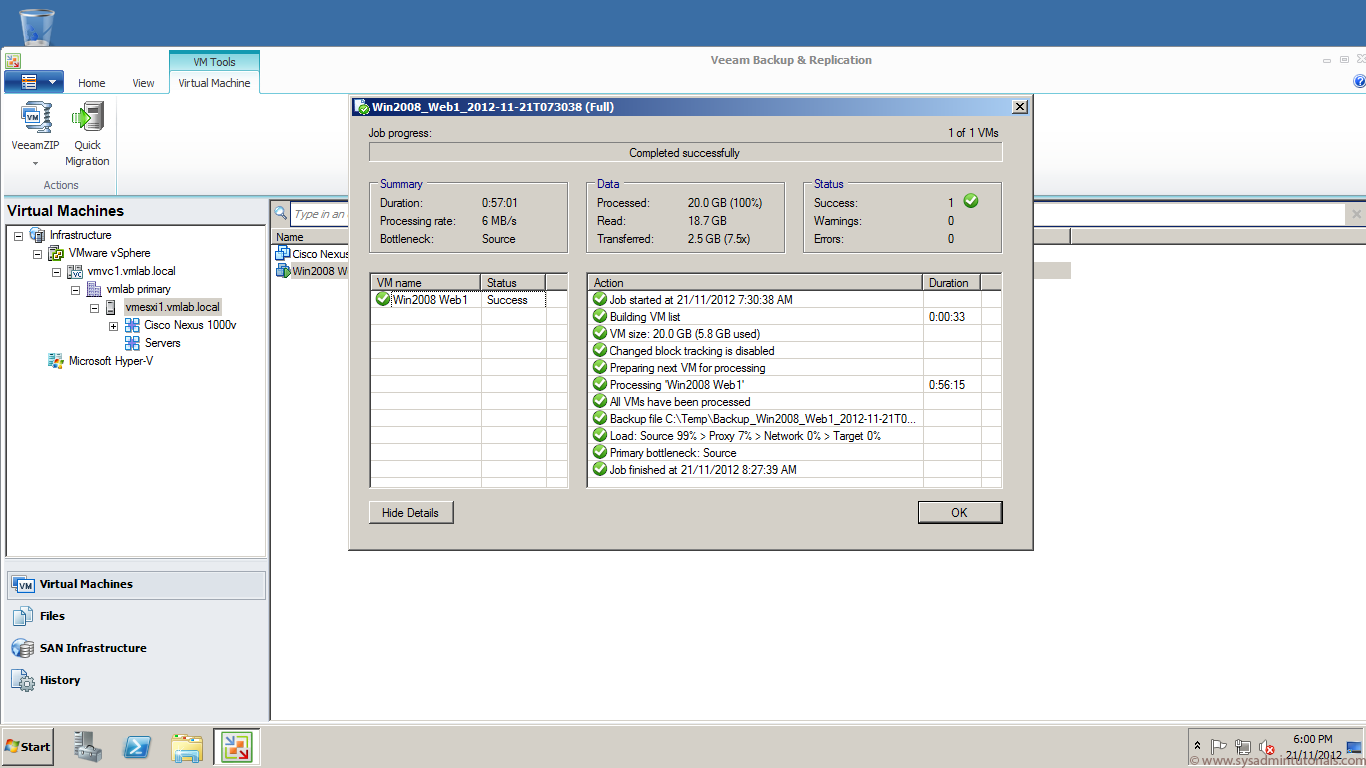The height and width of the screenshot is (768, 1366).
Task: Open the Files navigation pane
Action: [x=136, y=616]
